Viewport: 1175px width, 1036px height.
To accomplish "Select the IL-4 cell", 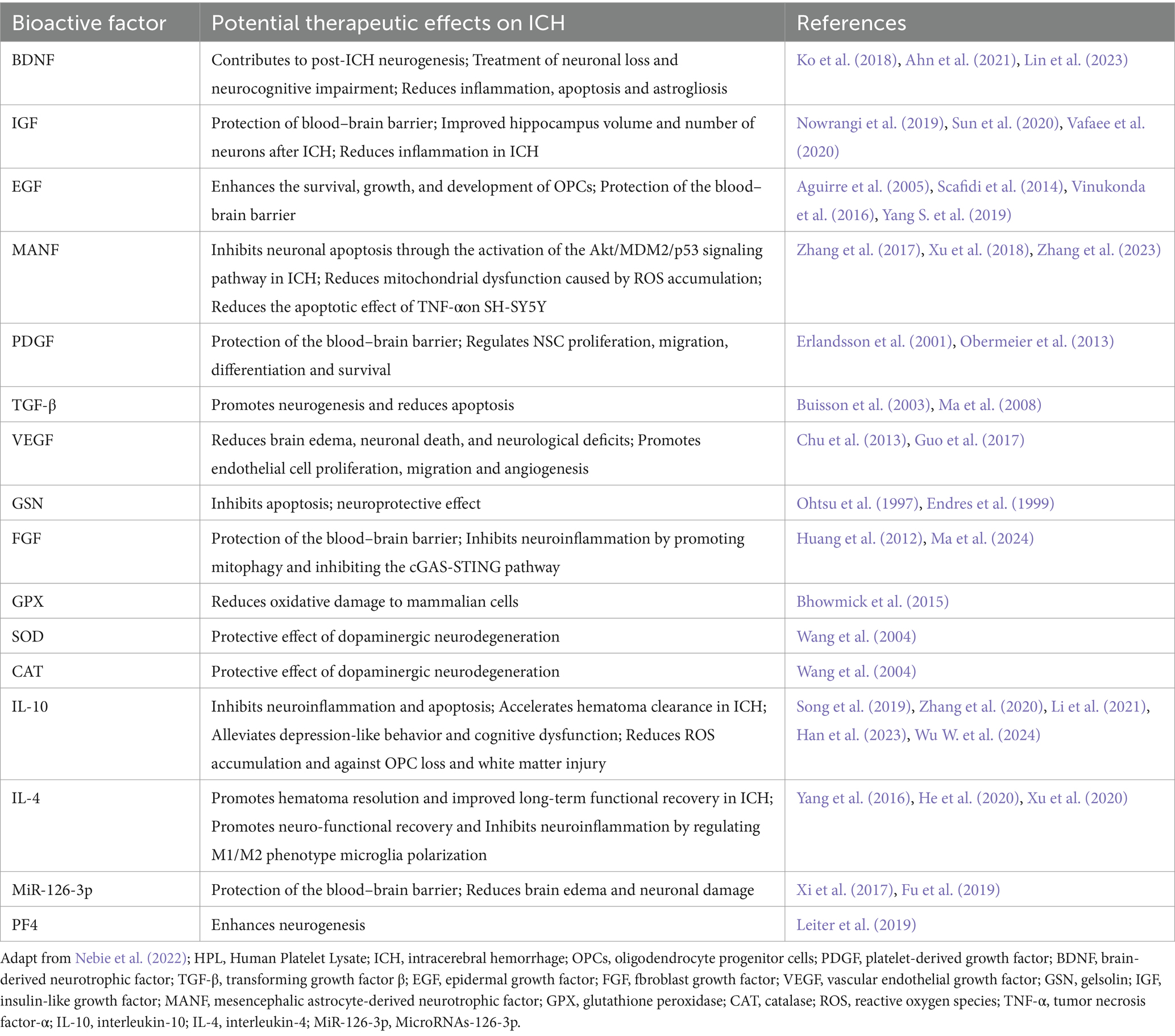I will [100, 826].
